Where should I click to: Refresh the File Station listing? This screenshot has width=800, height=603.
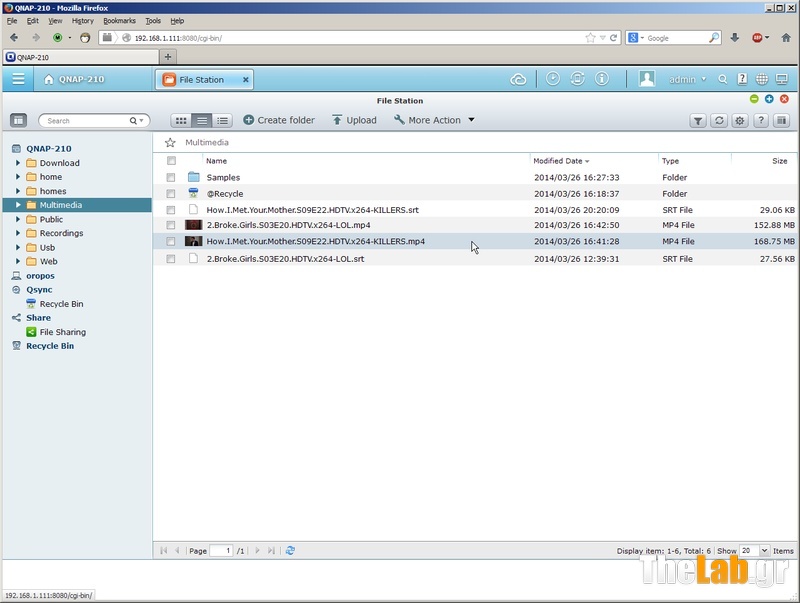(719, 120)
